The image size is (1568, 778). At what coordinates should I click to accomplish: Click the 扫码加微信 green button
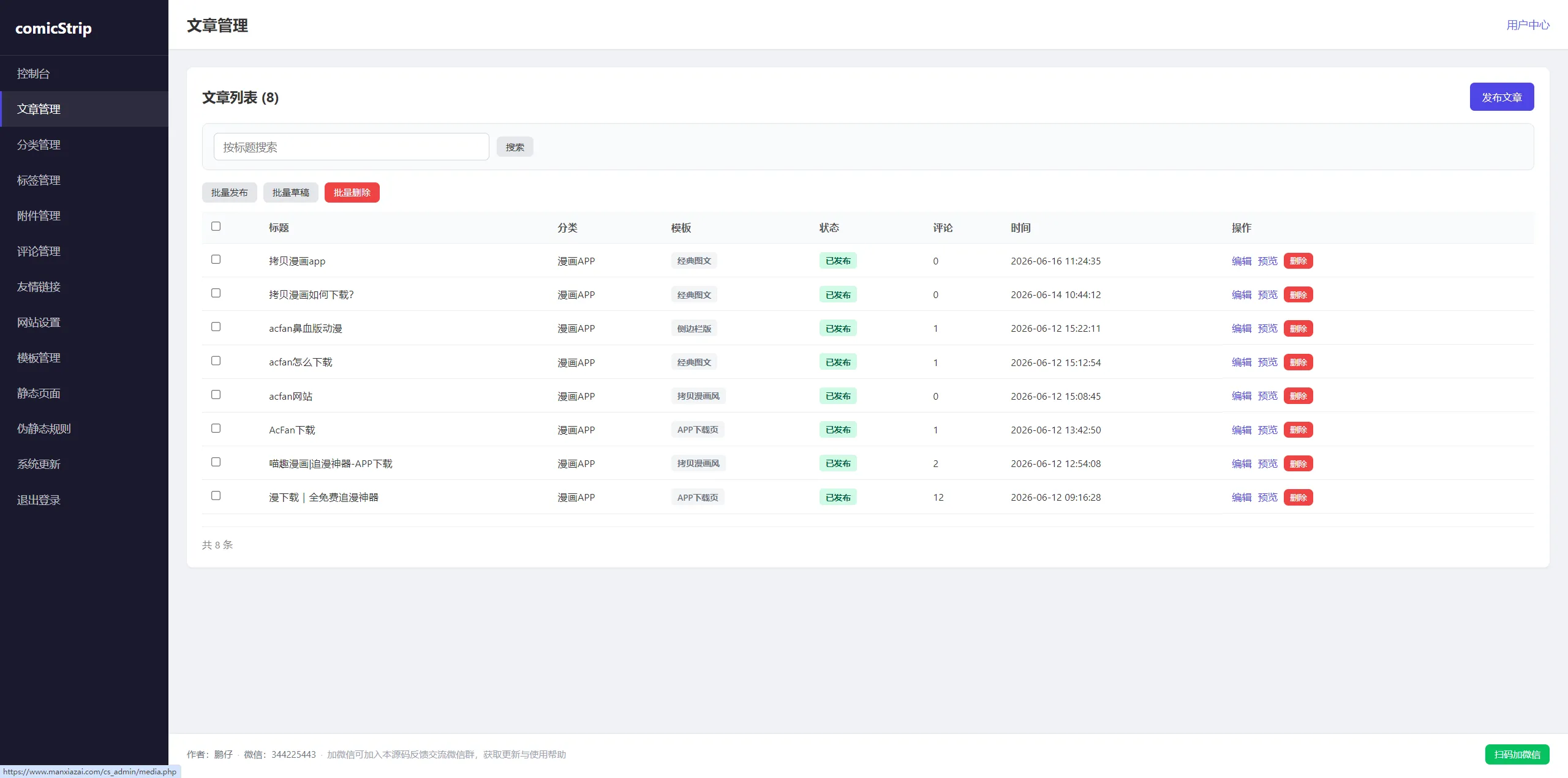[x=1517, y=754]
